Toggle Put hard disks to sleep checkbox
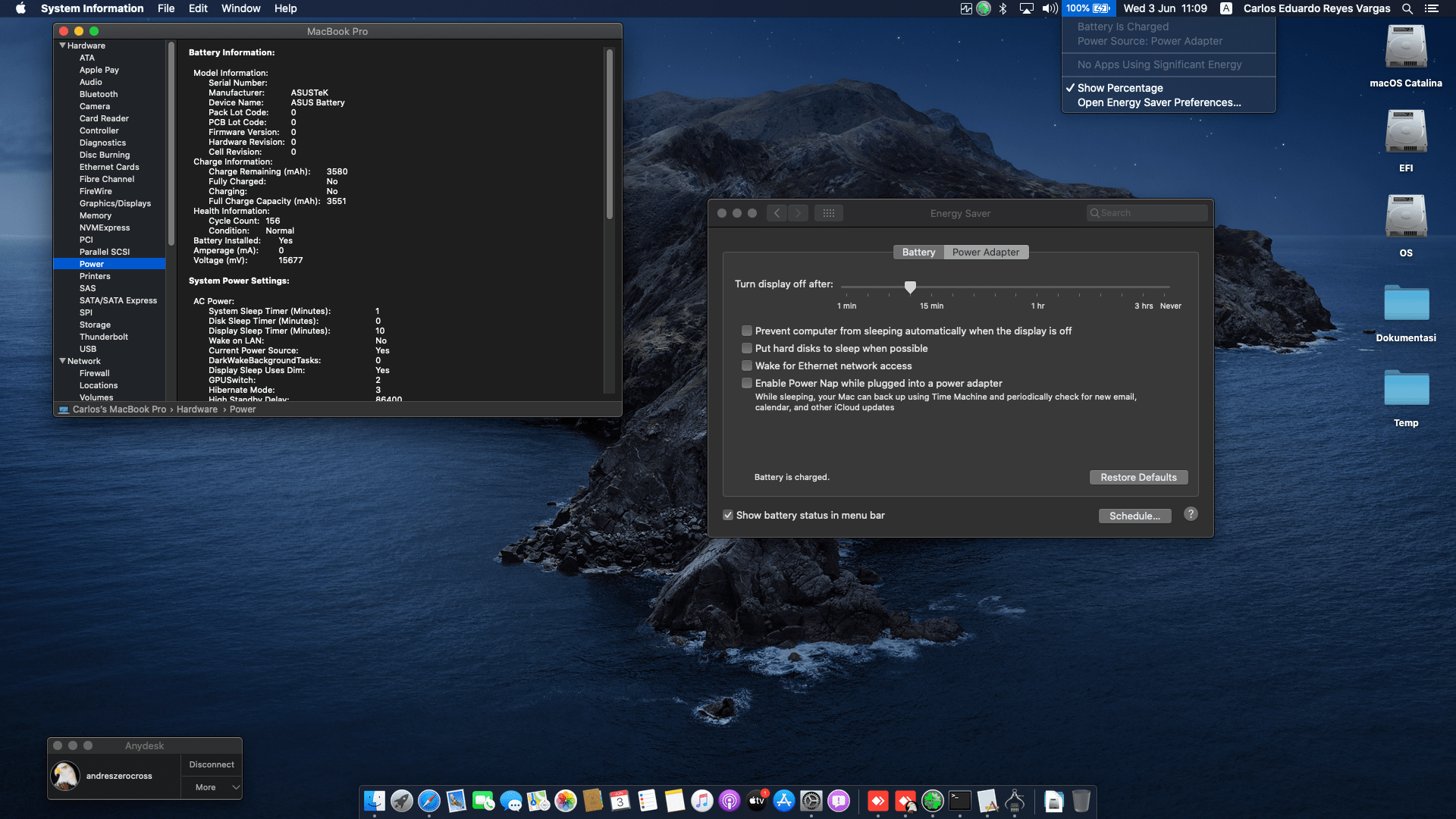 tap(747, 348)
